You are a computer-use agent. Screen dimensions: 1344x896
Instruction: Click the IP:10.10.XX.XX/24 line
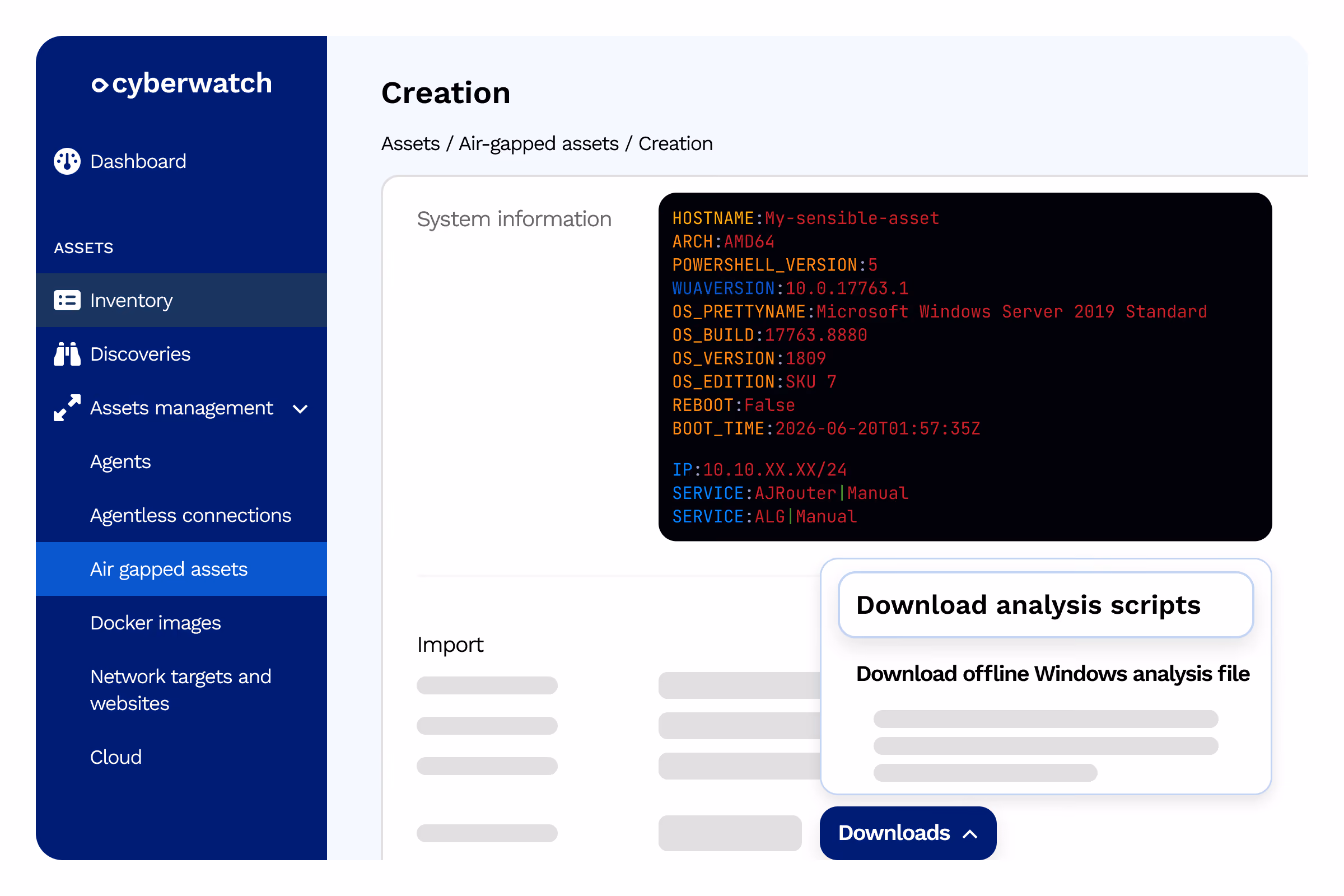(x=759, y=470)
